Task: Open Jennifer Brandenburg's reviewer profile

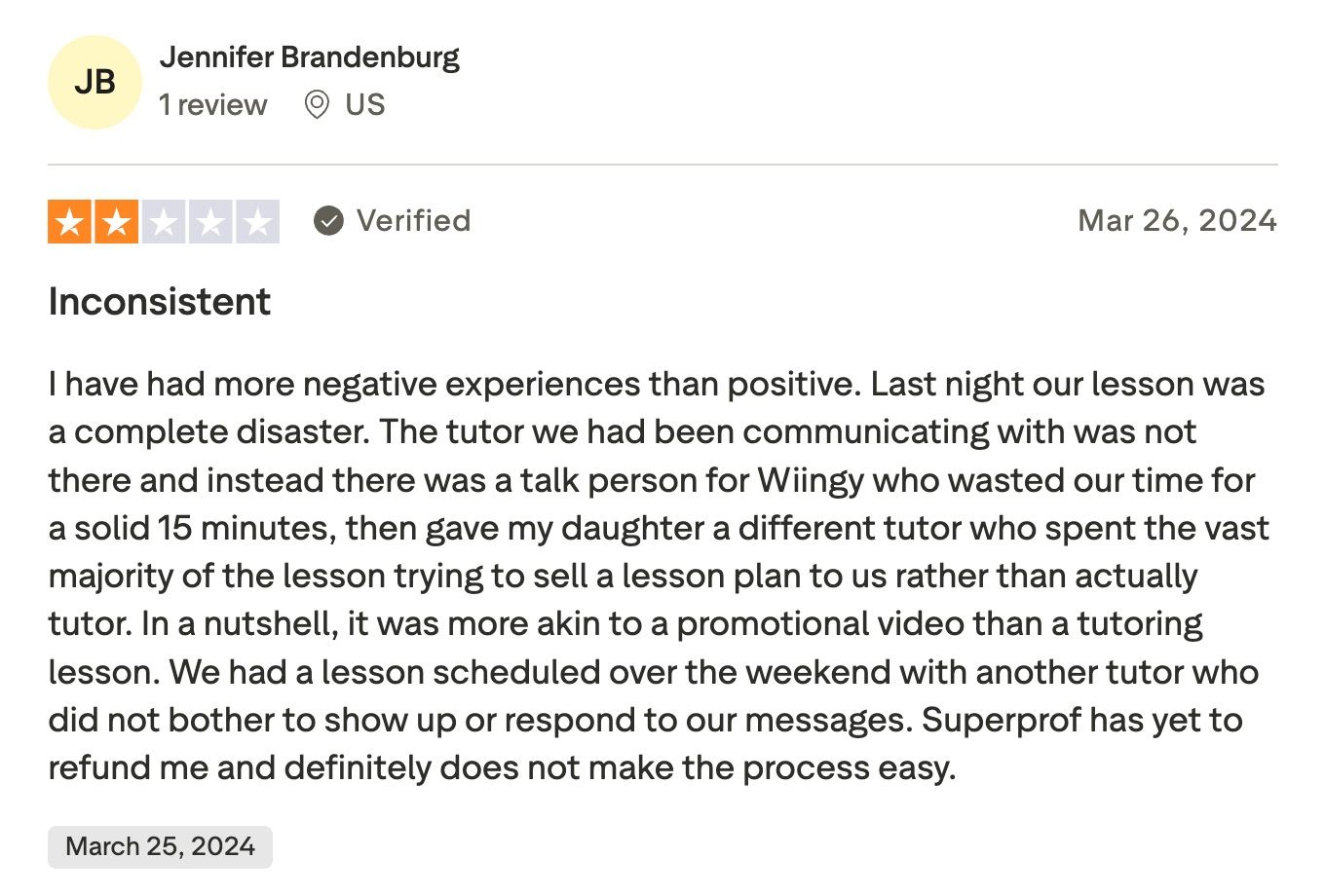Action: coord(309,57)
